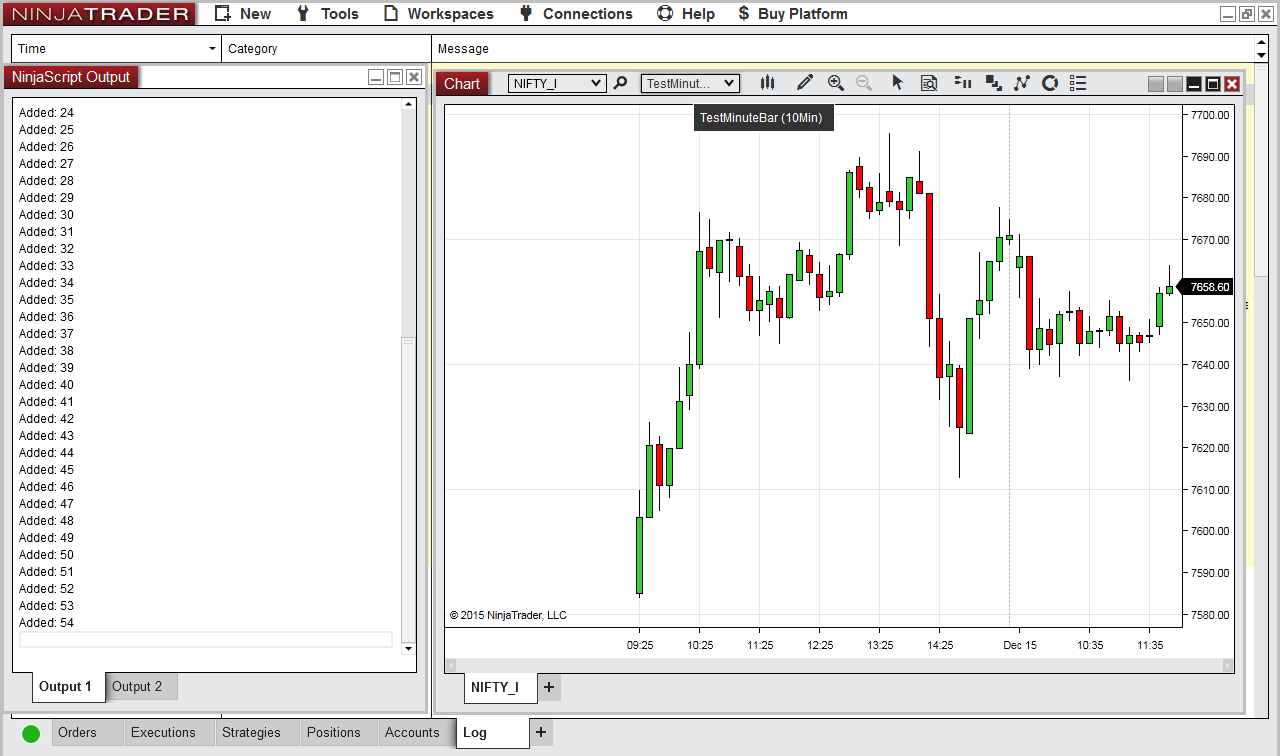Open the strategies circular icon

[1050, 83]
